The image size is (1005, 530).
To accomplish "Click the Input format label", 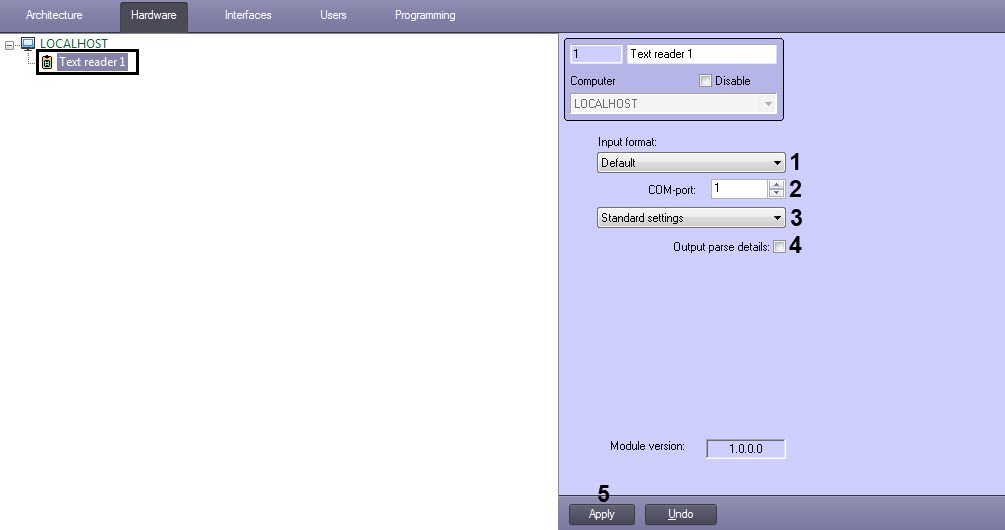I will pyautogui.click(x=627, y=142).
